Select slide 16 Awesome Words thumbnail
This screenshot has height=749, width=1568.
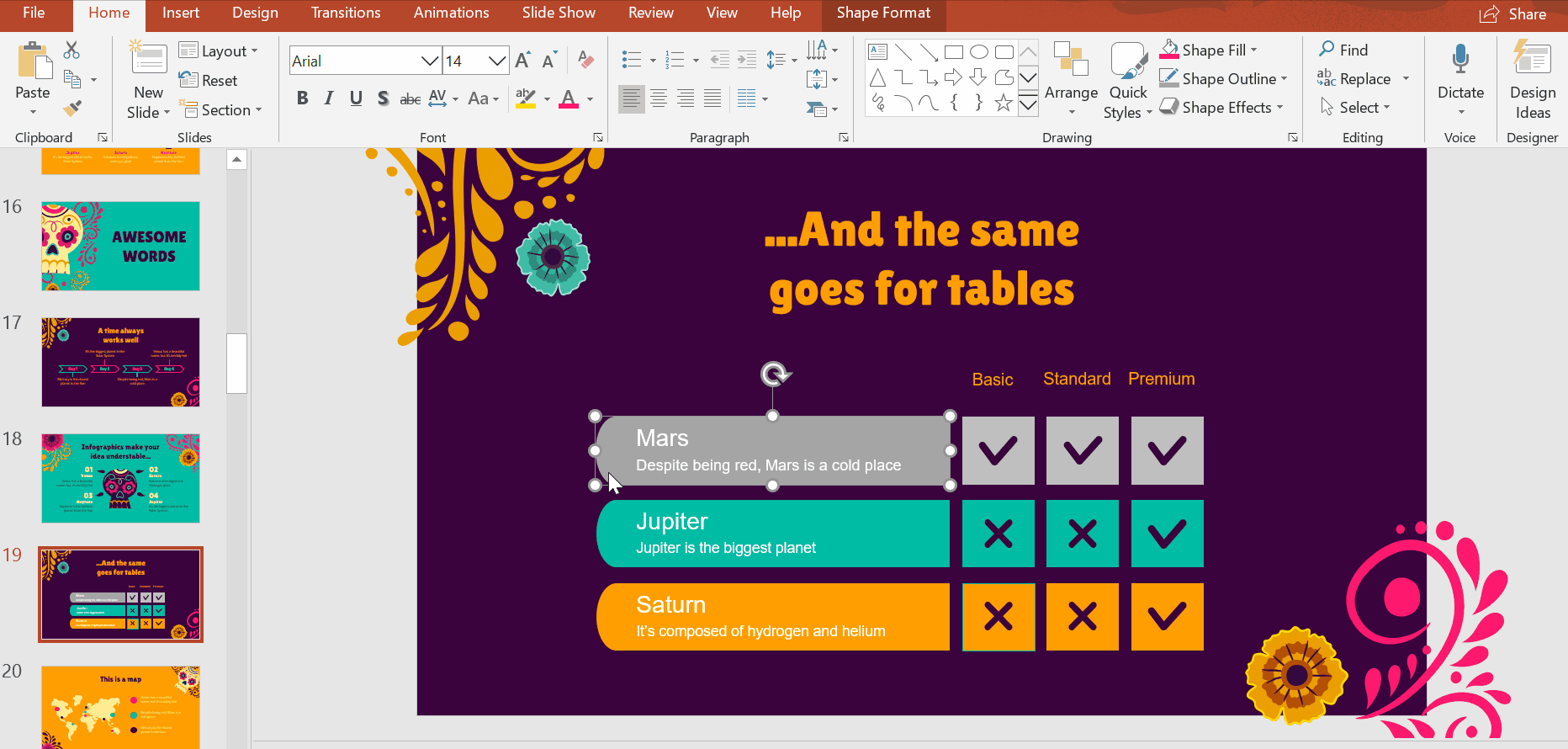[x=120, y=246]
